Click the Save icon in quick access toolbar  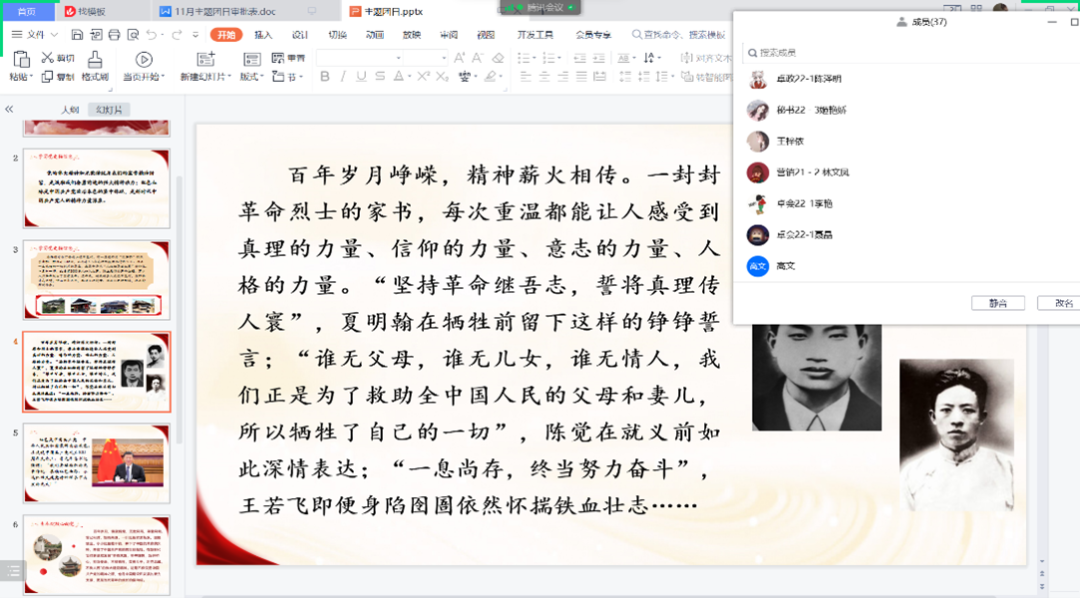[x=77, y=34]
